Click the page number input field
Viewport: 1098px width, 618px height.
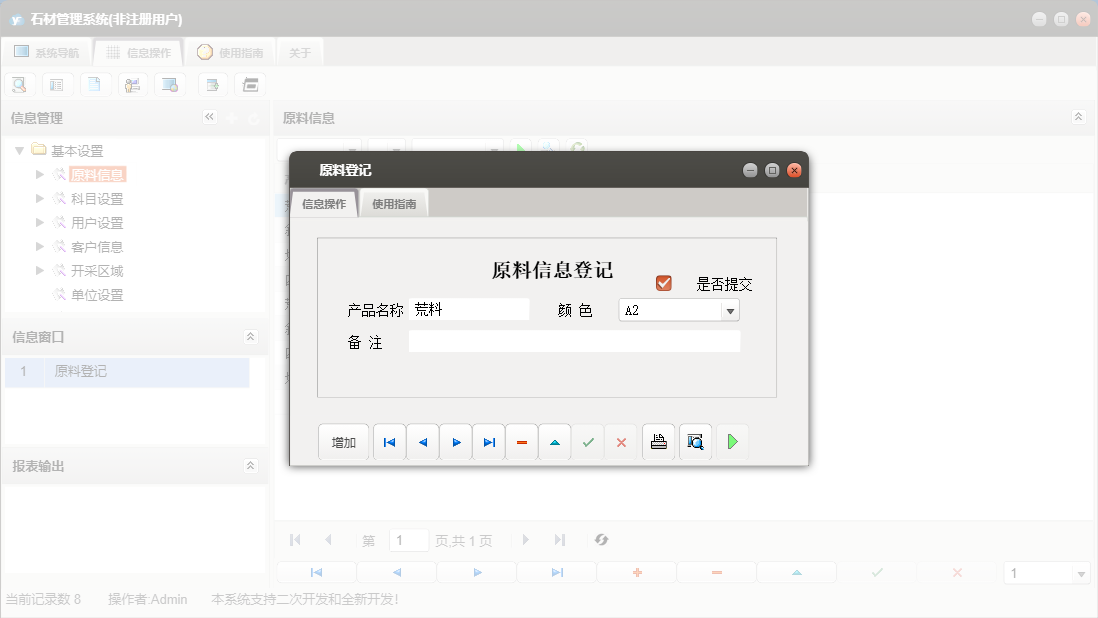pos(409,539)
